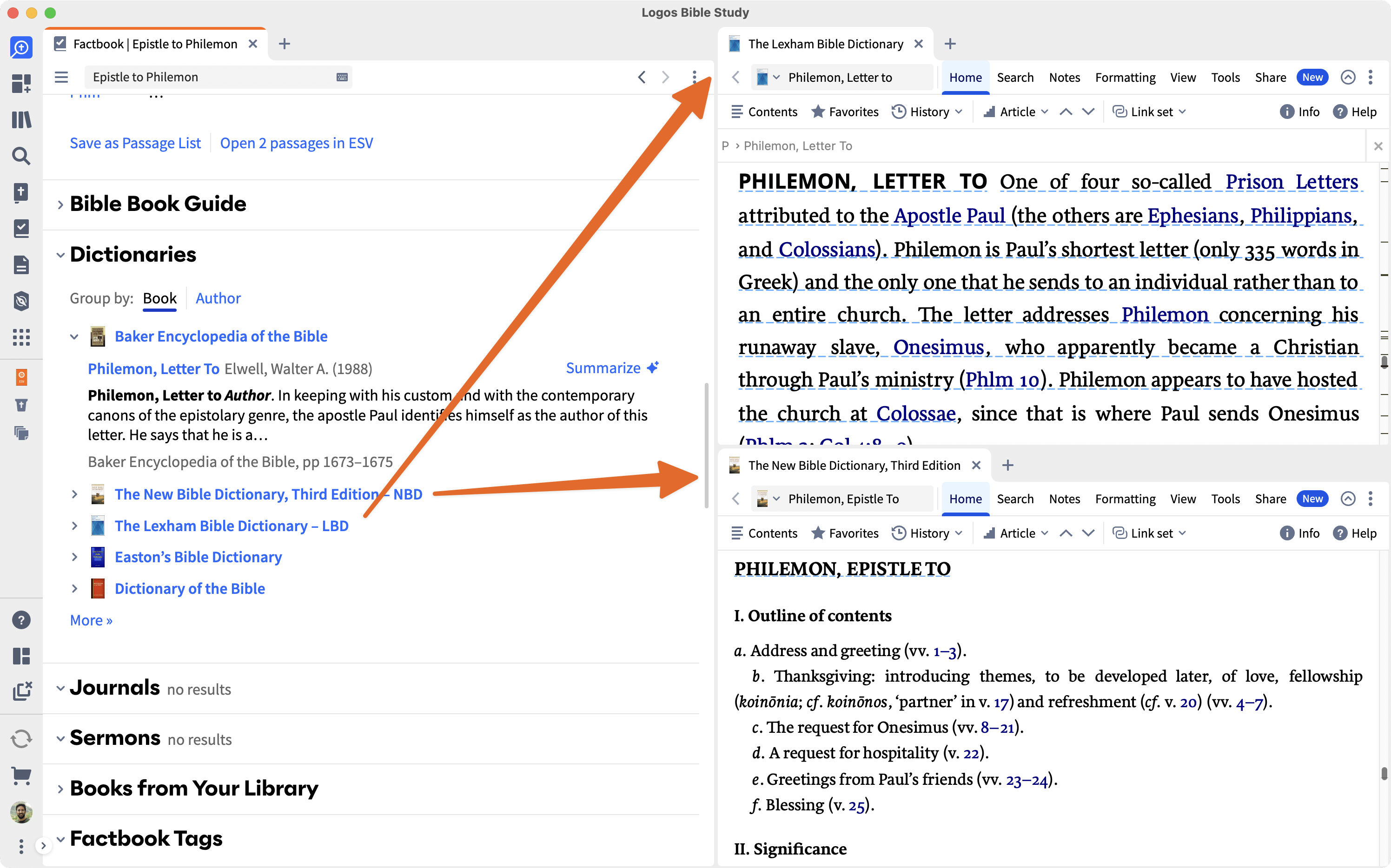Expand Dictionary of the Bible entry
Screen dimensions: 1391x868
[74, 588]
